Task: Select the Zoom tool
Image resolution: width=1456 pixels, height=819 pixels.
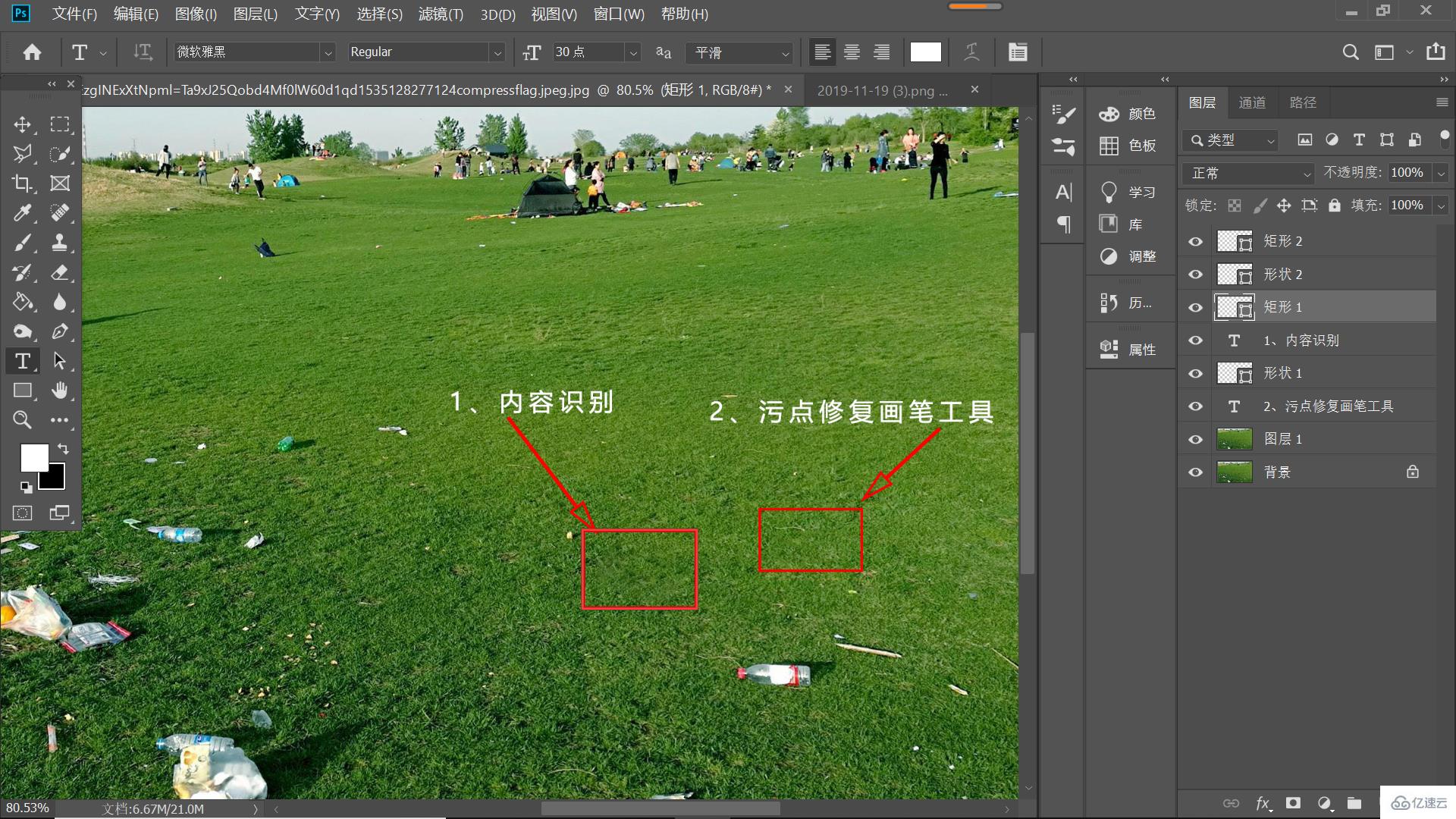Action: [23, 420]
